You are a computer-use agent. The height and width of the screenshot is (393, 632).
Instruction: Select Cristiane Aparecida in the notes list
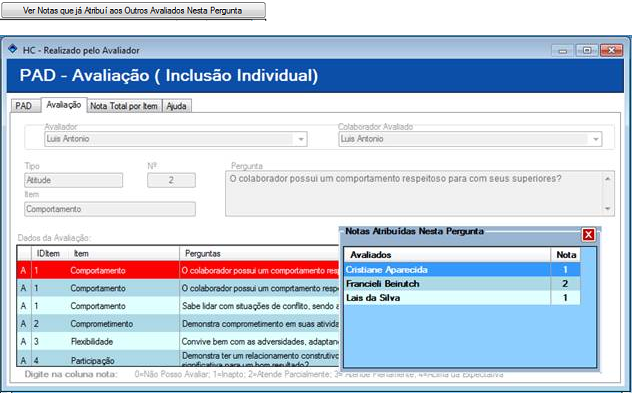(462, 270)
